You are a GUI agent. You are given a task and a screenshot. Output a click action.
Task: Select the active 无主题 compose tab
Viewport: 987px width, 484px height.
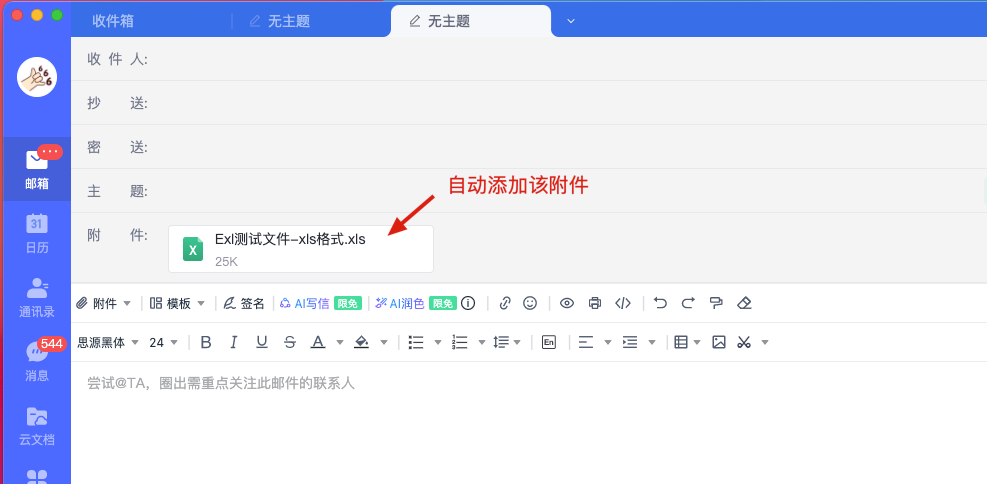[x=471, y=21]
